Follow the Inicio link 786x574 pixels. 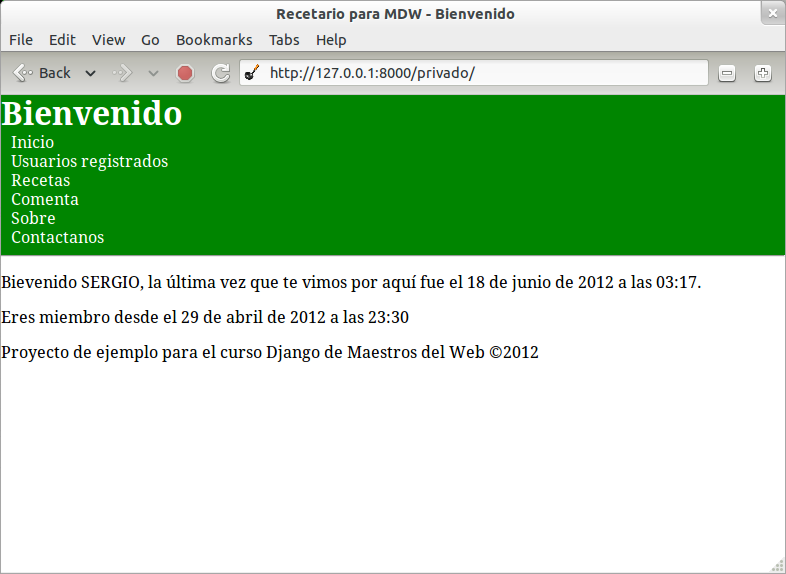(33, 142)
